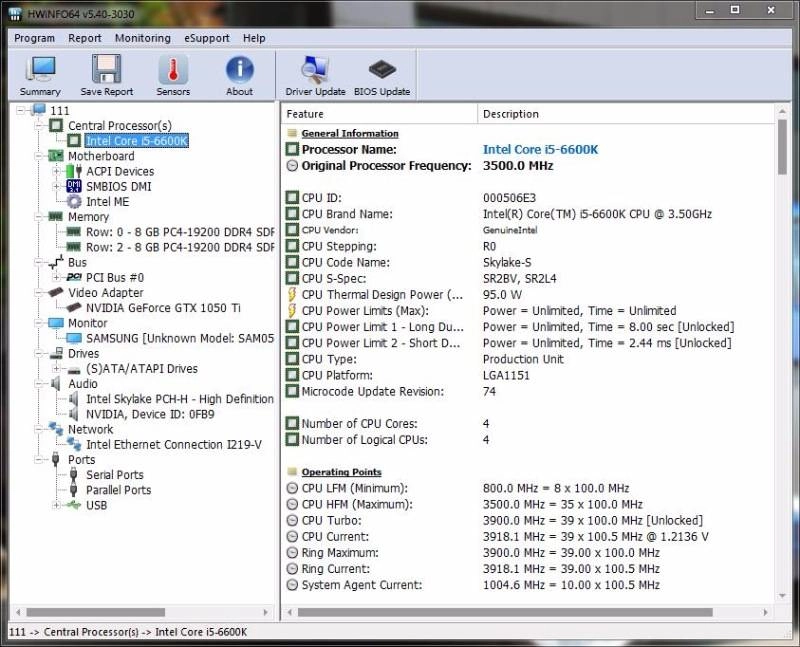
Task: Click the details pane scroll up arrow
Action: (782, 111)
